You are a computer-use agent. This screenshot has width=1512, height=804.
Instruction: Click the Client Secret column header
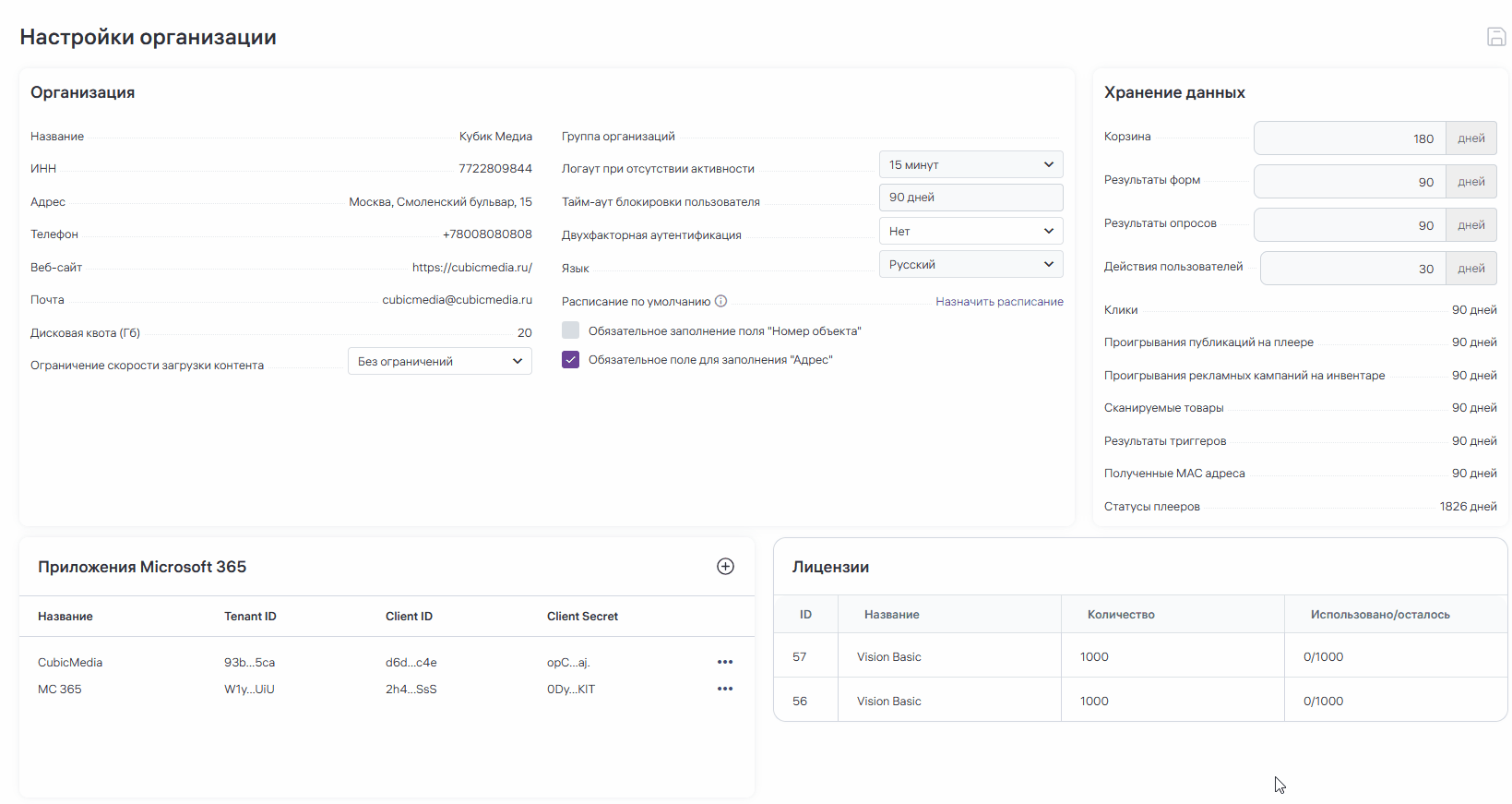tap(582, 617)
